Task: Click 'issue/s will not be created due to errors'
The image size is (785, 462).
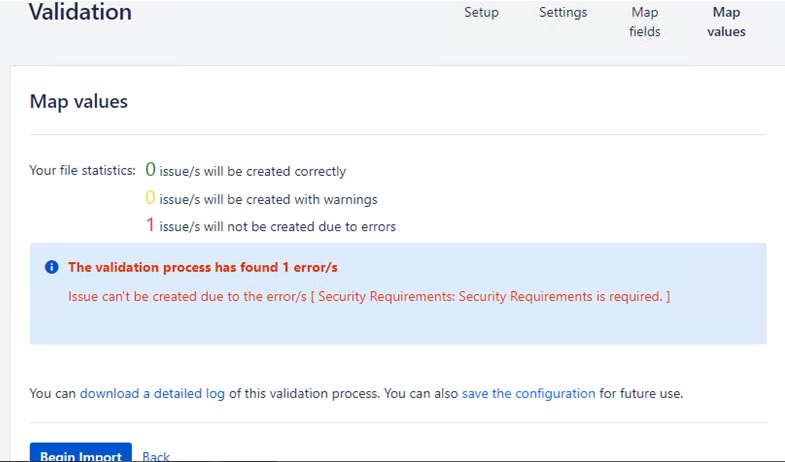Action: pyautogui.click(x=277, y=227)
